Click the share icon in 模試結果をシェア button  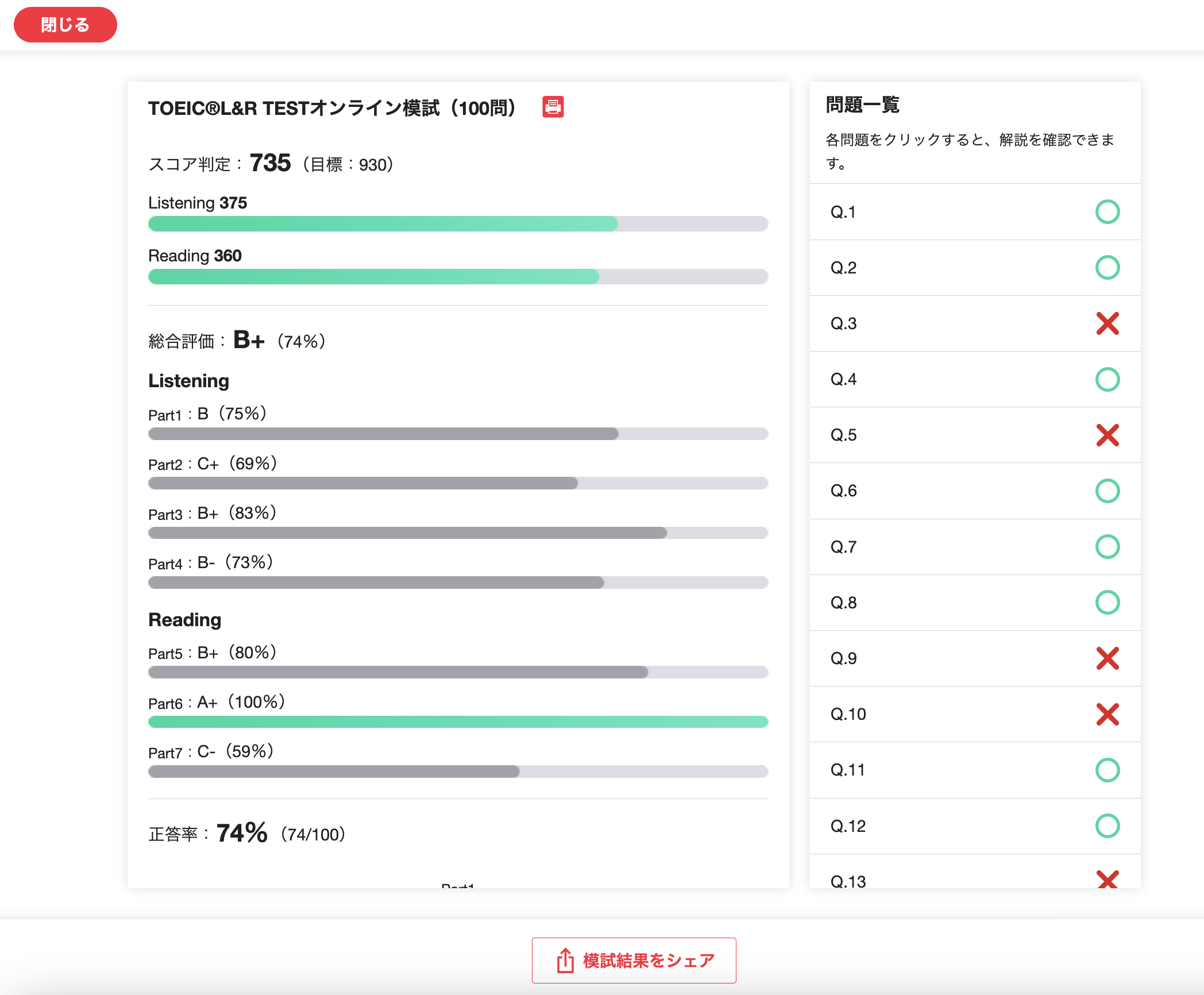[565, 960]
